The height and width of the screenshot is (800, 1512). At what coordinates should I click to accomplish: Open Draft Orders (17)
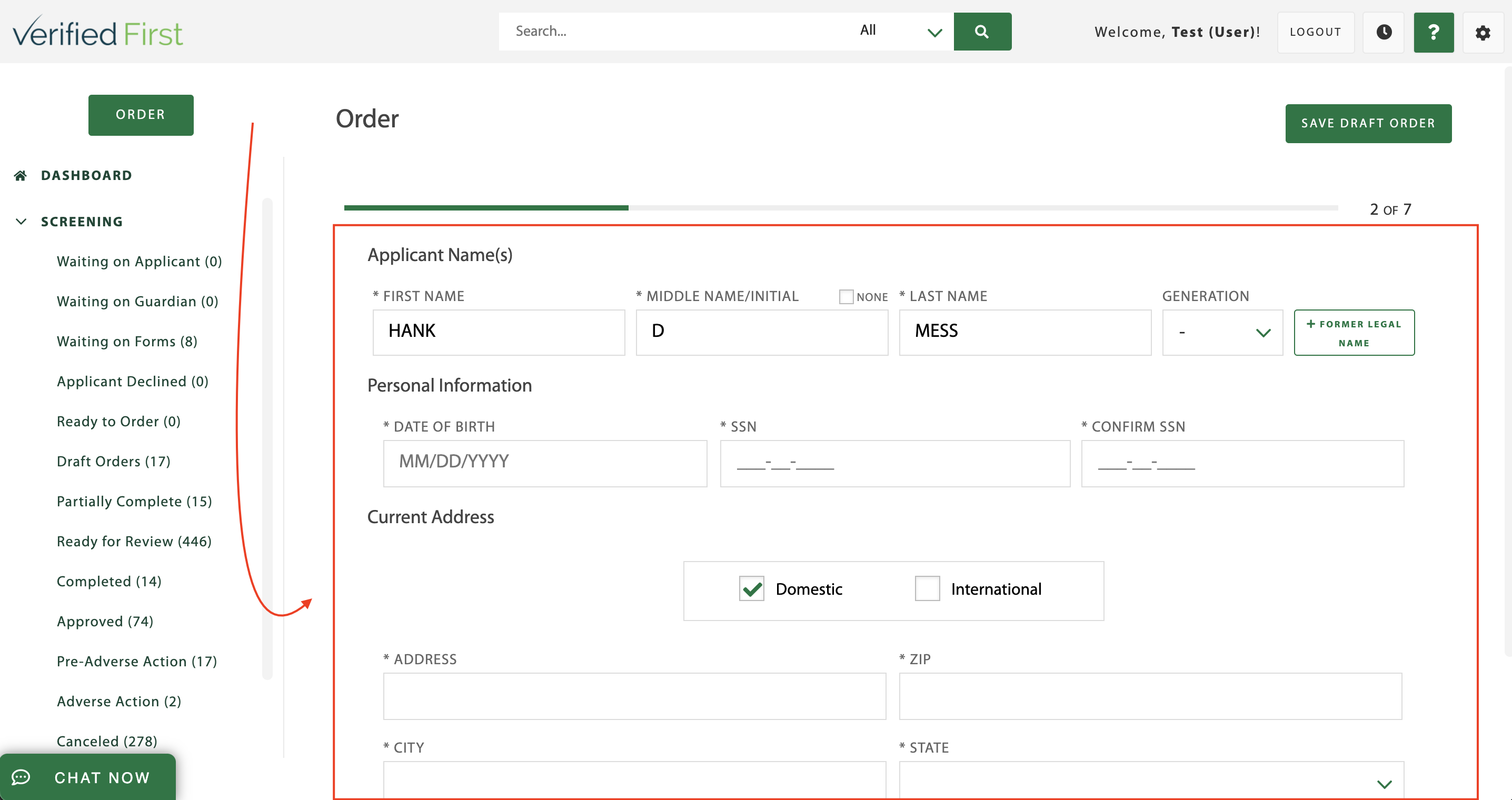tap(113, 462)
